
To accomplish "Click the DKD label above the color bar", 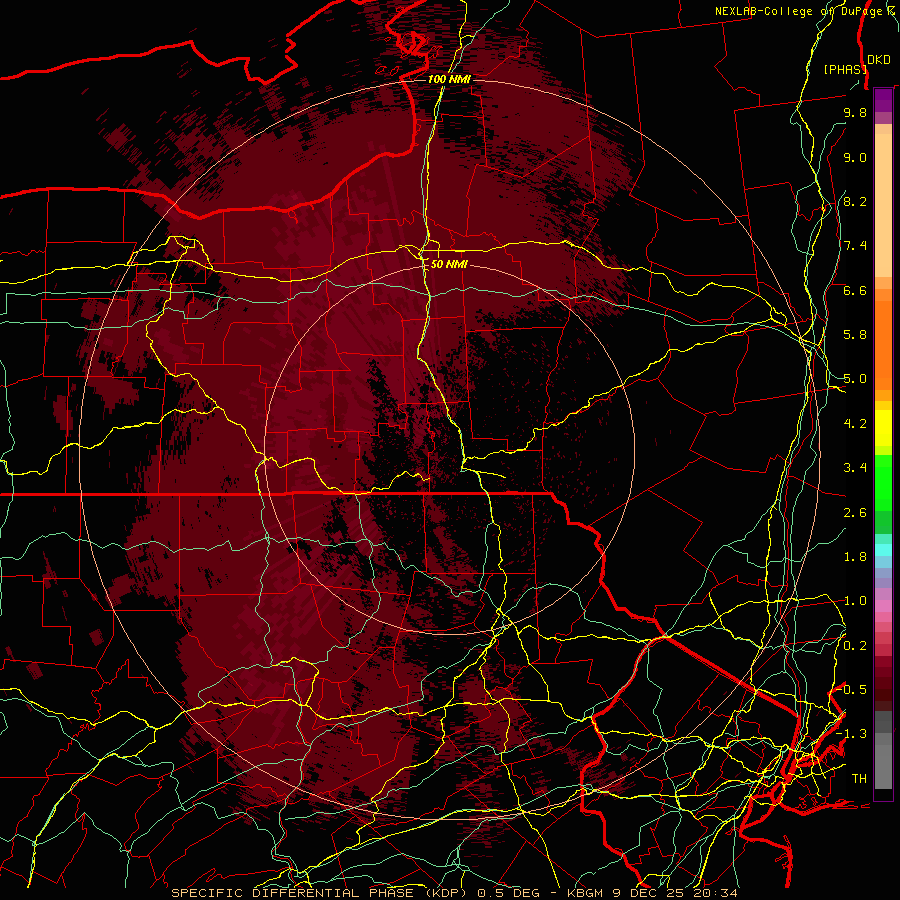I will (879, 60).
